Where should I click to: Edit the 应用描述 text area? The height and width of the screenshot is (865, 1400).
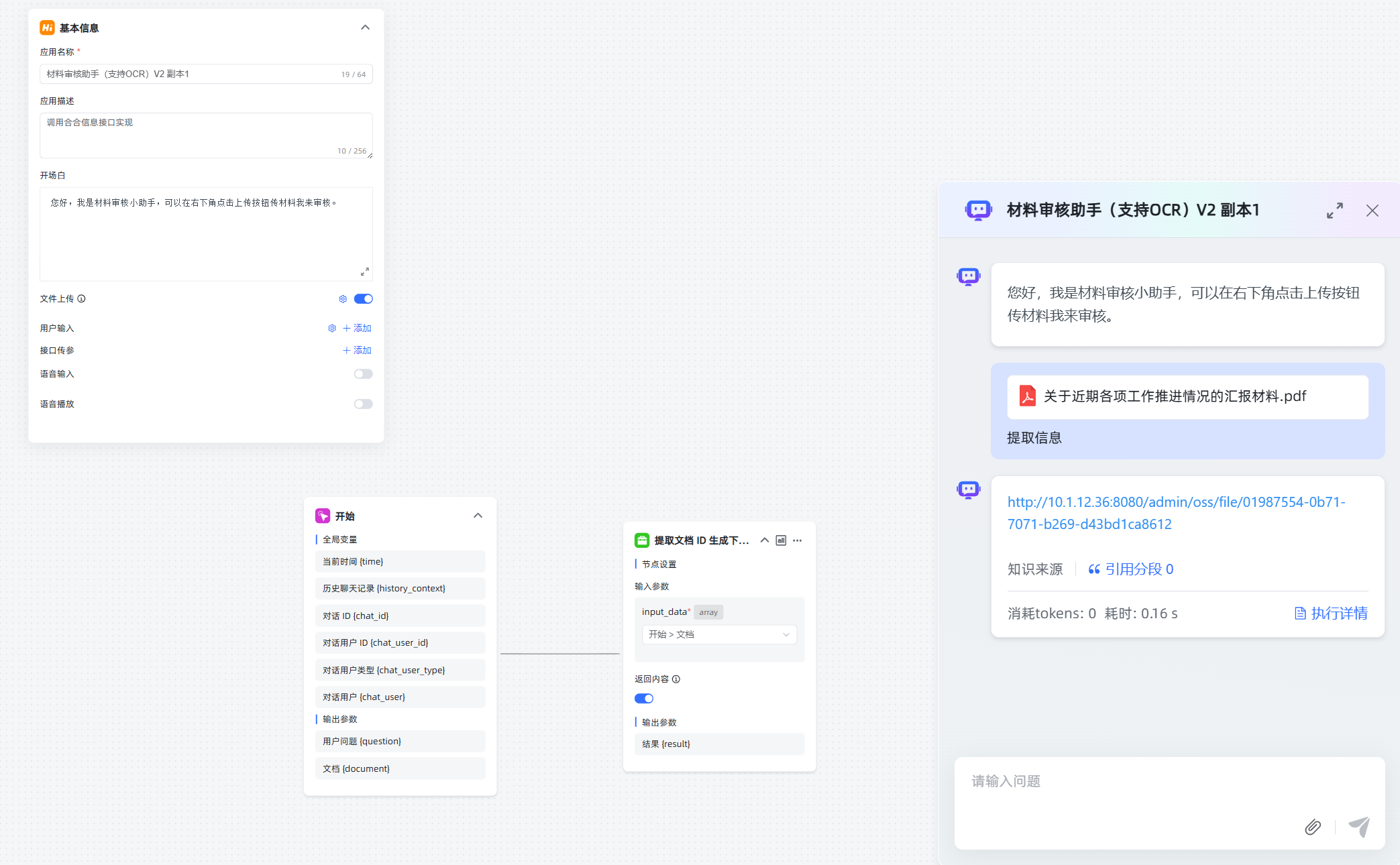pos(206,135)
